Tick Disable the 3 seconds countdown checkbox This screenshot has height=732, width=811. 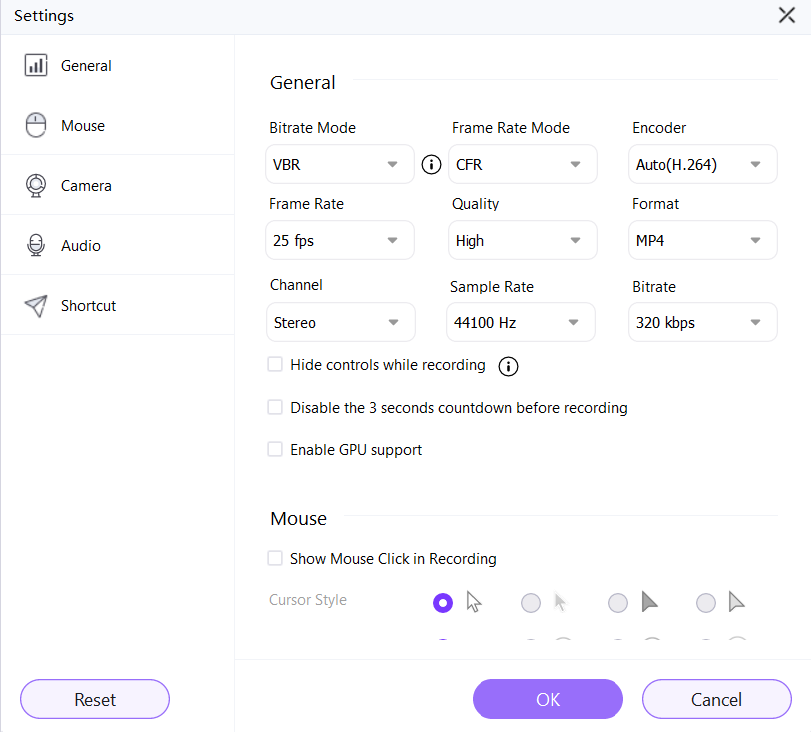(275, 407)
